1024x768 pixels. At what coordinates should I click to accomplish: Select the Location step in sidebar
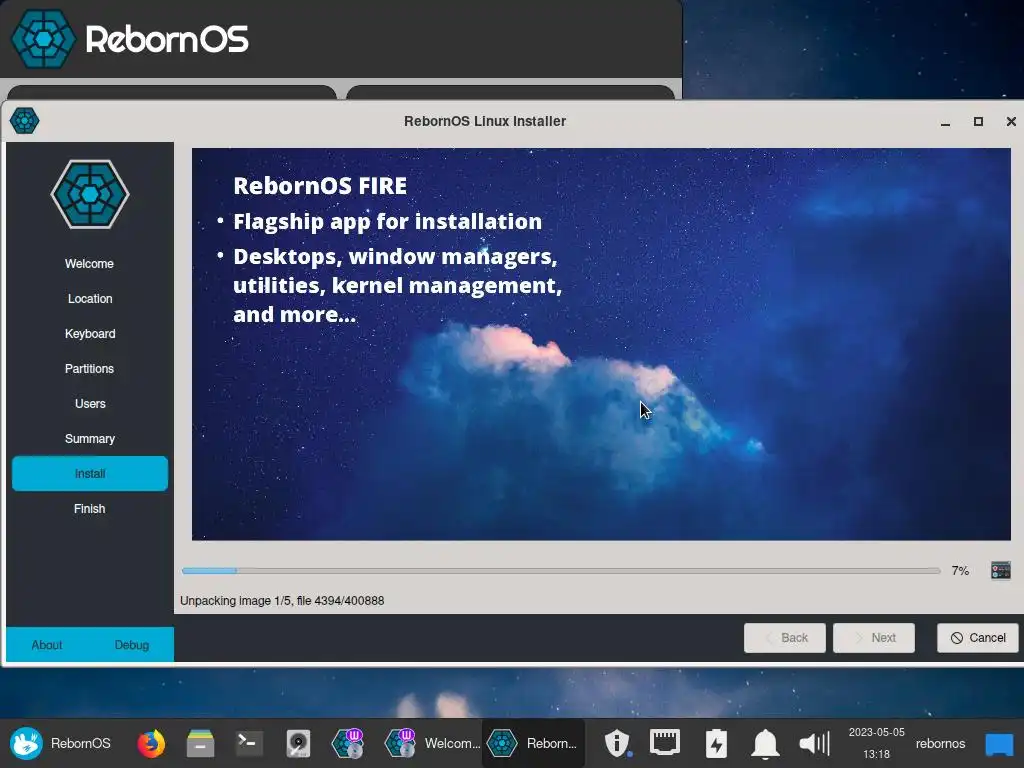pos(89,298)
